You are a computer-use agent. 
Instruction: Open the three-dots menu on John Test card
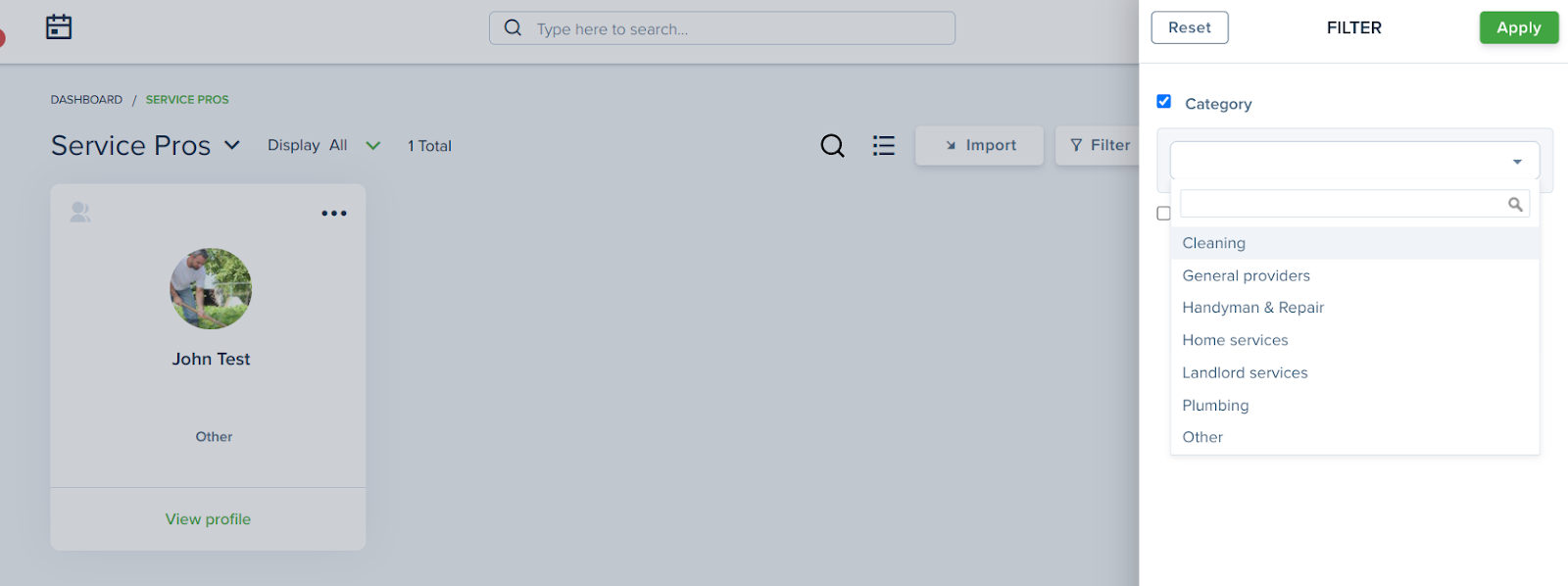[x=334, y=213]
